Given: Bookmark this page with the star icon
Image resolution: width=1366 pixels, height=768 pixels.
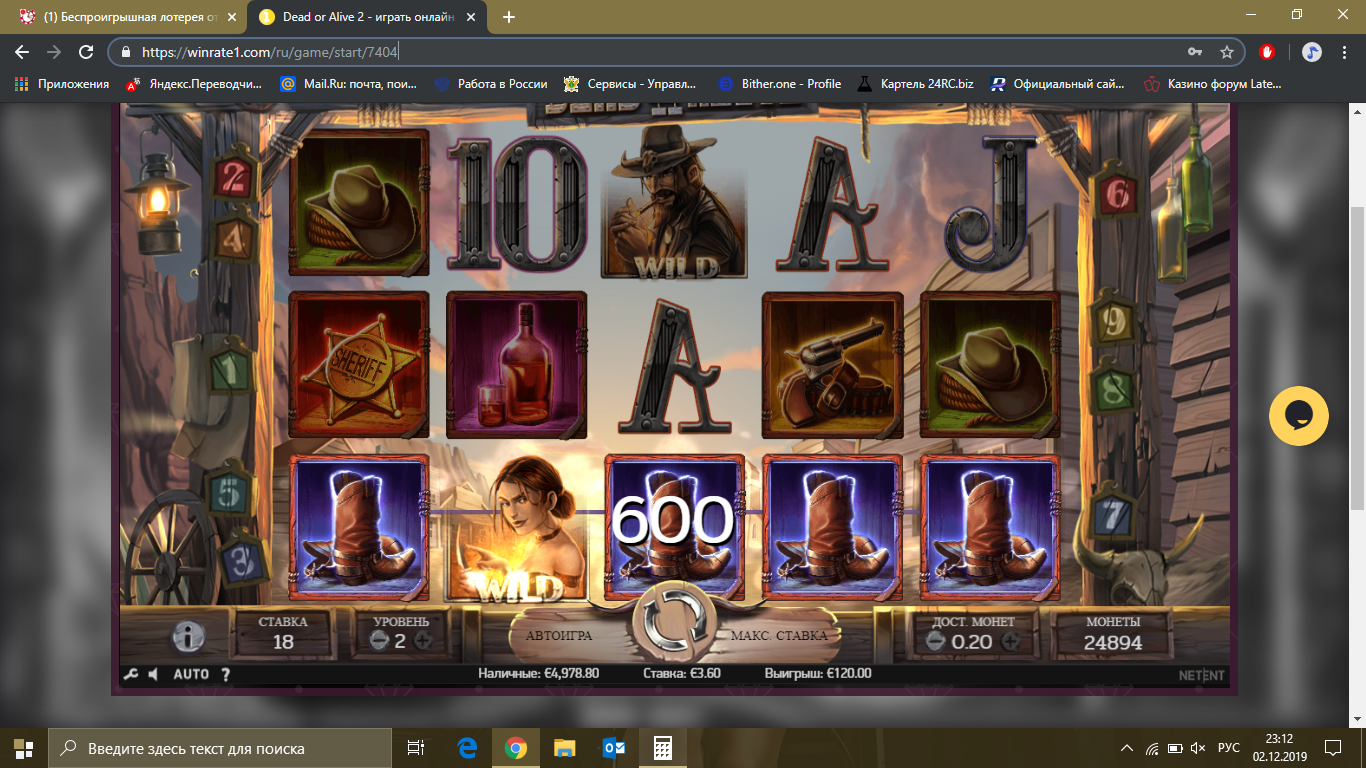Looking at the screenshot, I should click(x=1226, y=52).
